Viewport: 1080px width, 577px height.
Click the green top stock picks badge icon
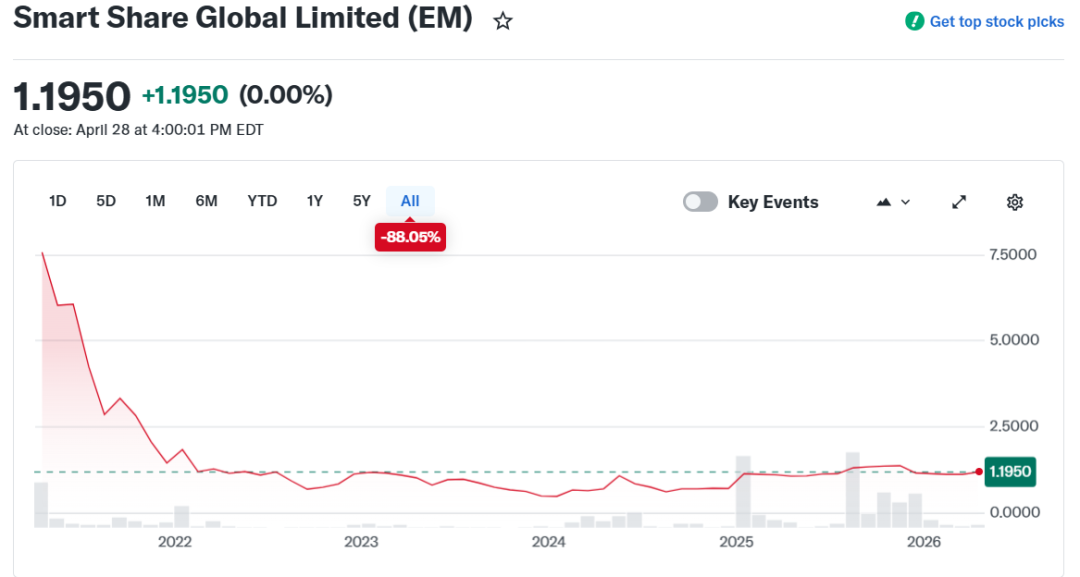[915, 21]
